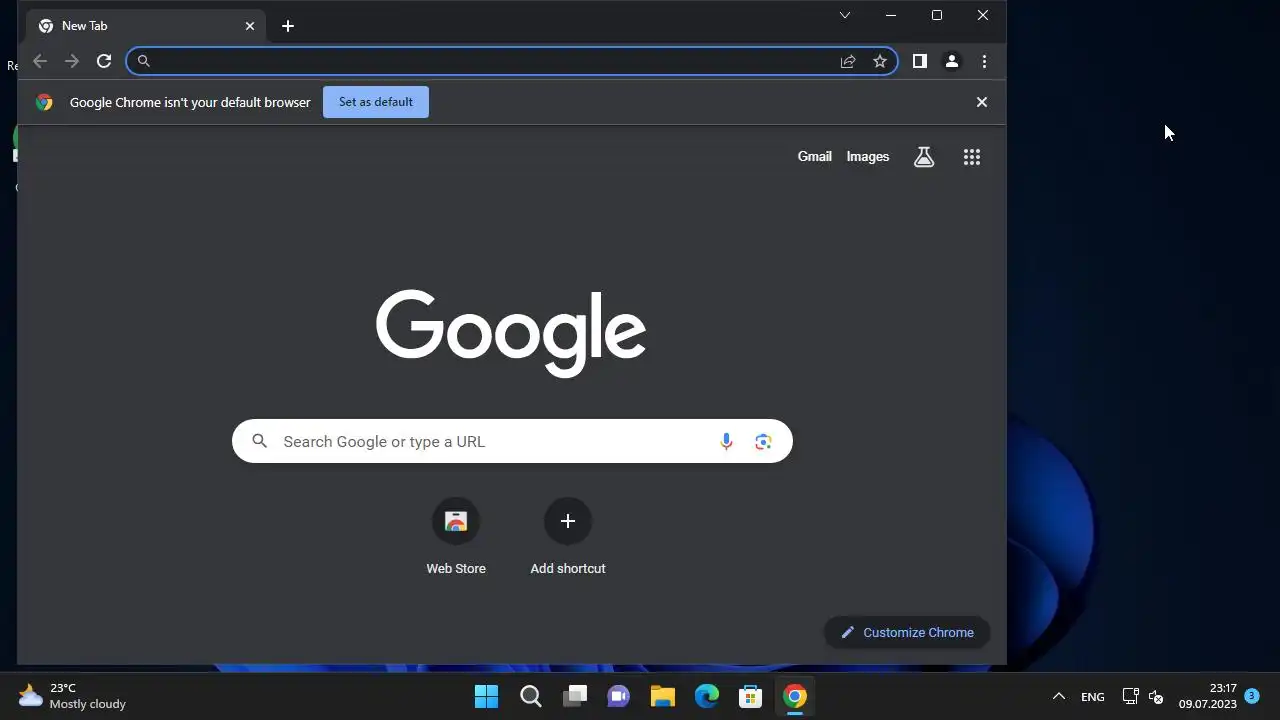
Task: Launch Microsoft Edge from the taskbar
Action: [x=707, y=696]
